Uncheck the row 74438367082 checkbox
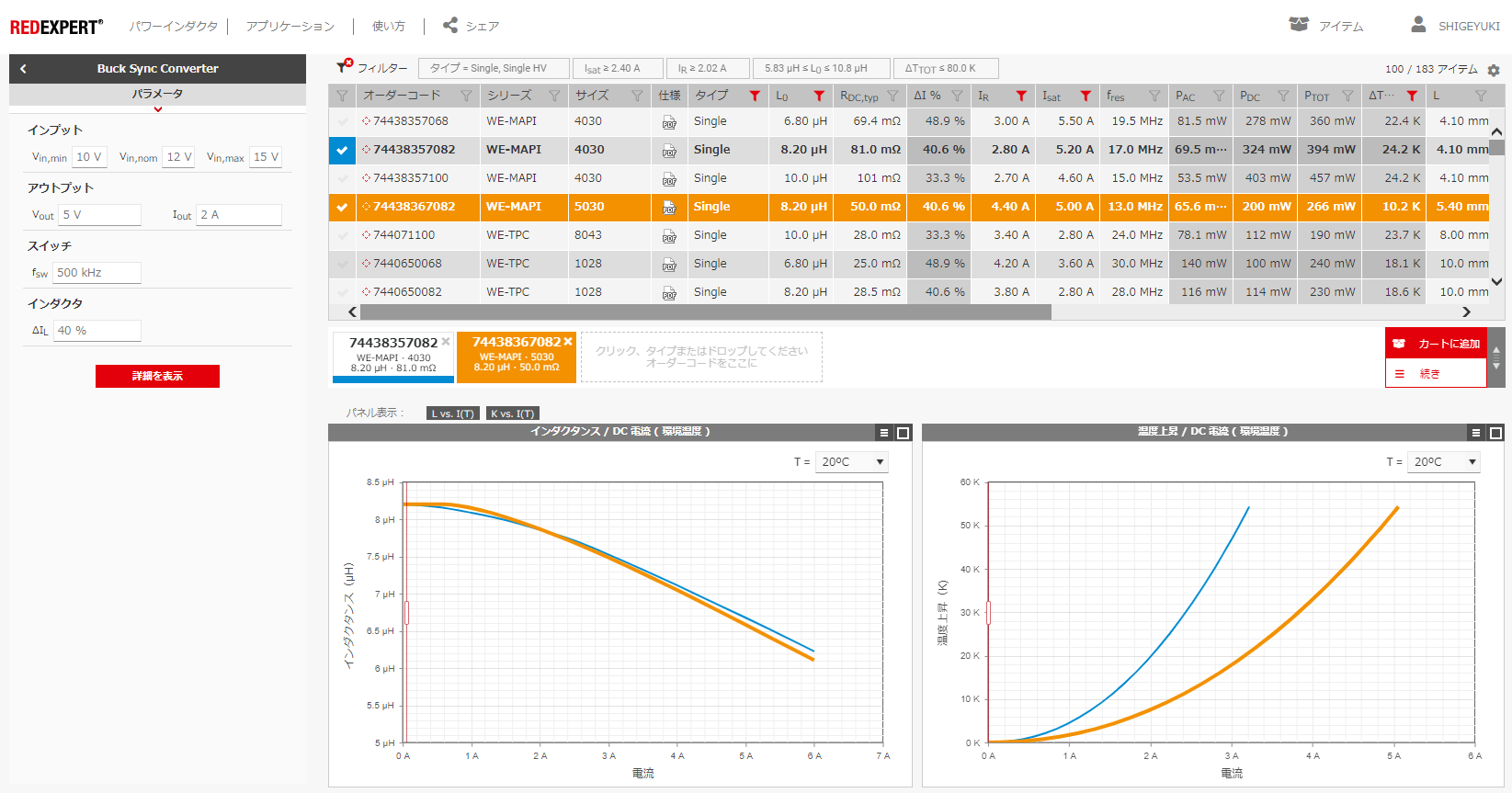 click(x=342, y=207)
